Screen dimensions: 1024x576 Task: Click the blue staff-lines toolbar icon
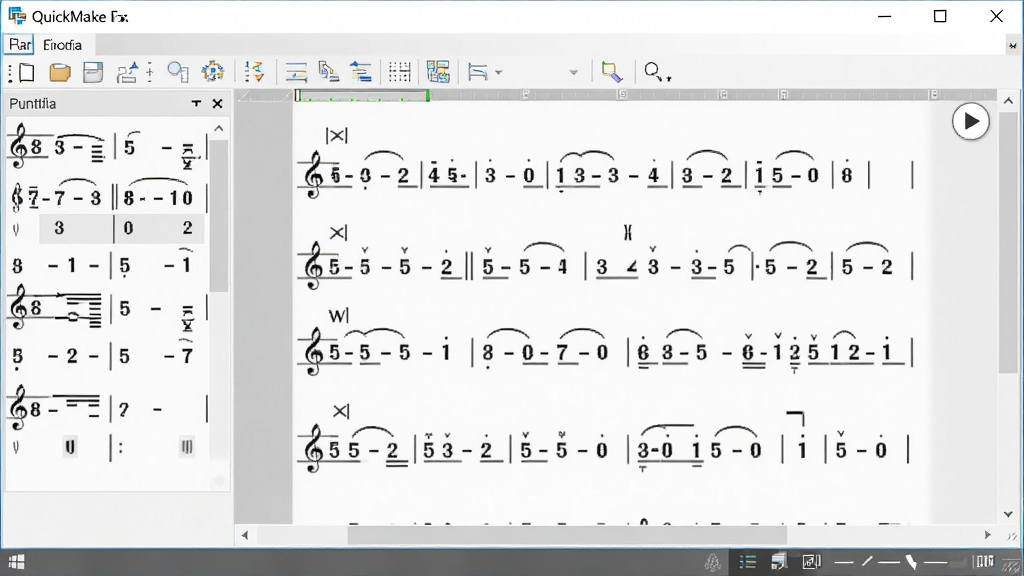pos(477,72)
